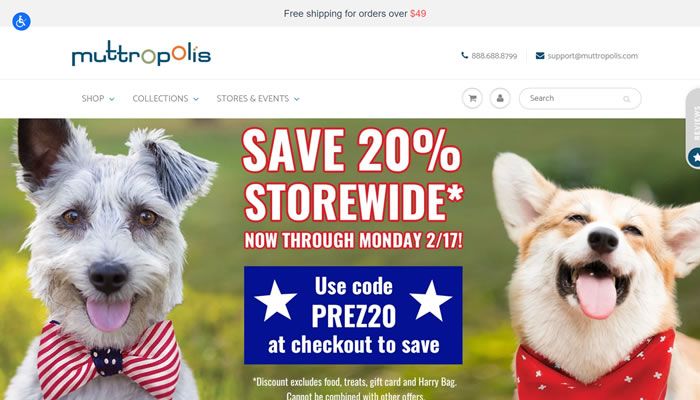Click the search magnifier icon

(x=627, y=99)
